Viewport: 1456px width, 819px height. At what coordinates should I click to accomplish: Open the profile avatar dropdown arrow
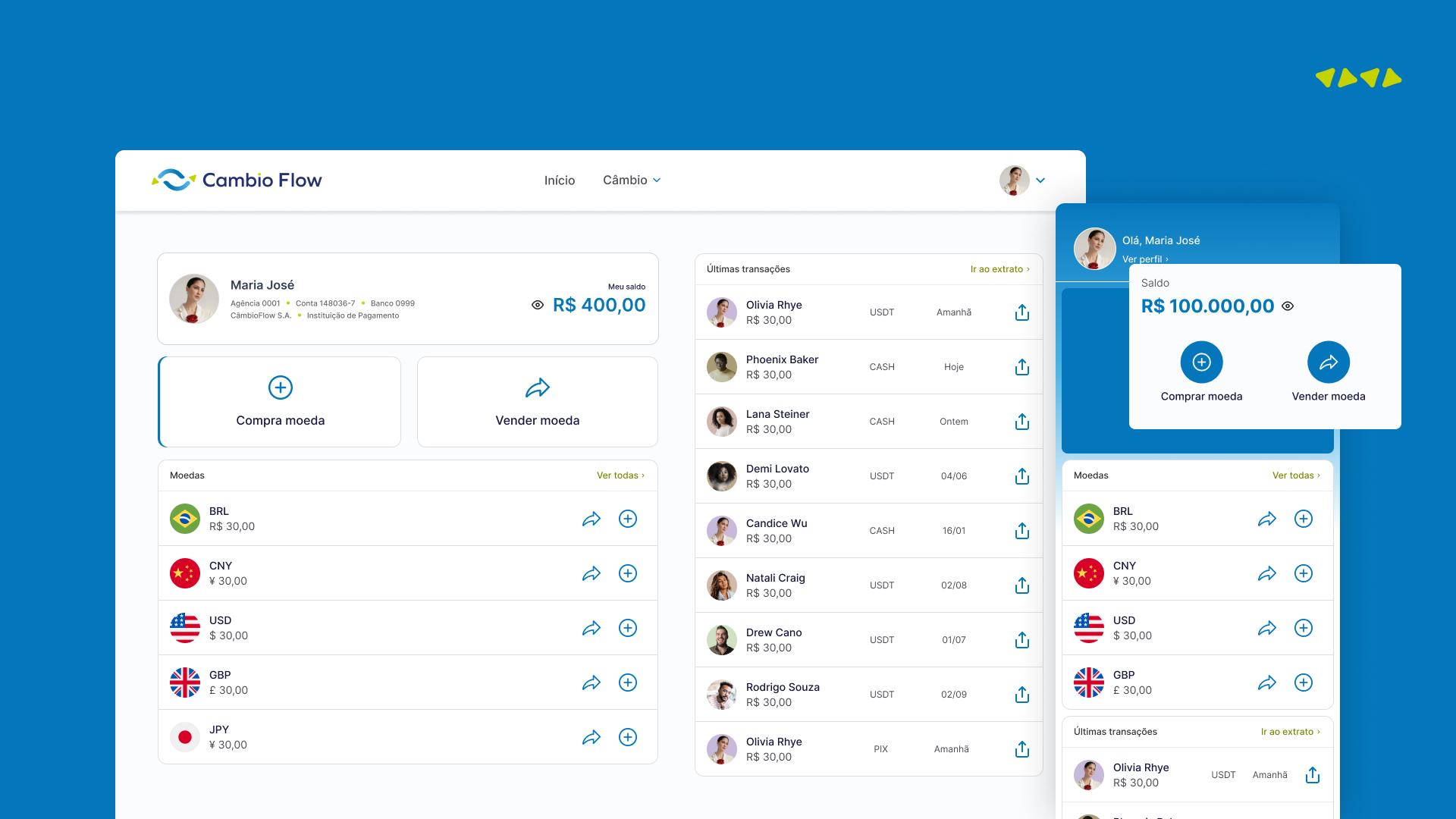pos(1040,180)
